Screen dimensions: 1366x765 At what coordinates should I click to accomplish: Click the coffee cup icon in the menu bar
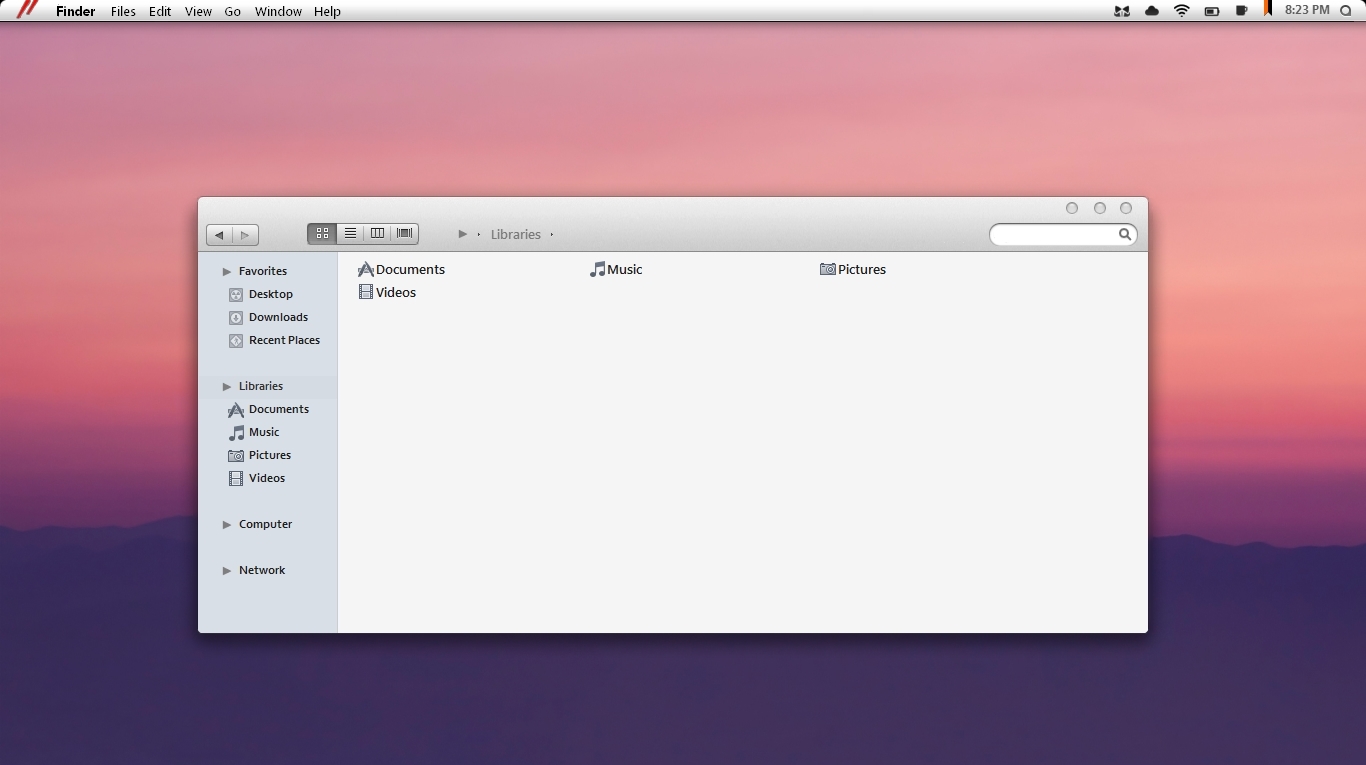[x=1241, y=11]
